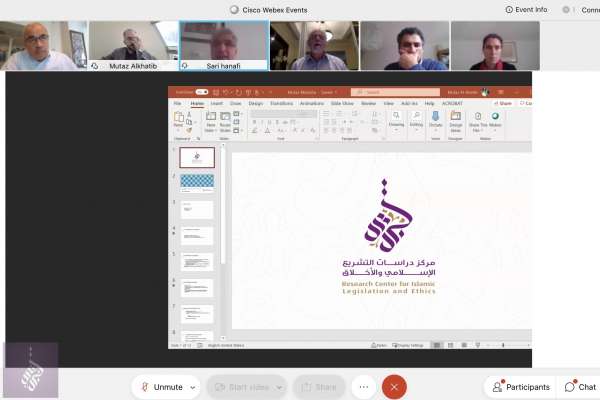Leave the event with red X button
The width and height of the screenshot is (600, 400).
394,387
